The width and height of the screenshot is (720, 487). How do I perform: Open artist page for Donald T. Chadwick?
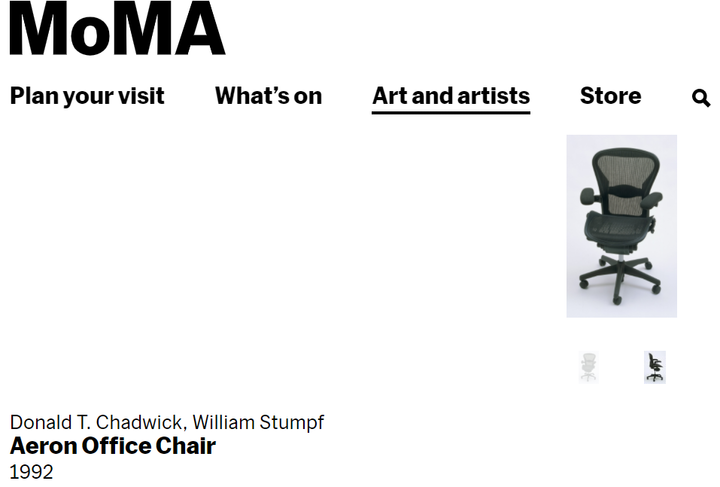click(x=96, y=422)
